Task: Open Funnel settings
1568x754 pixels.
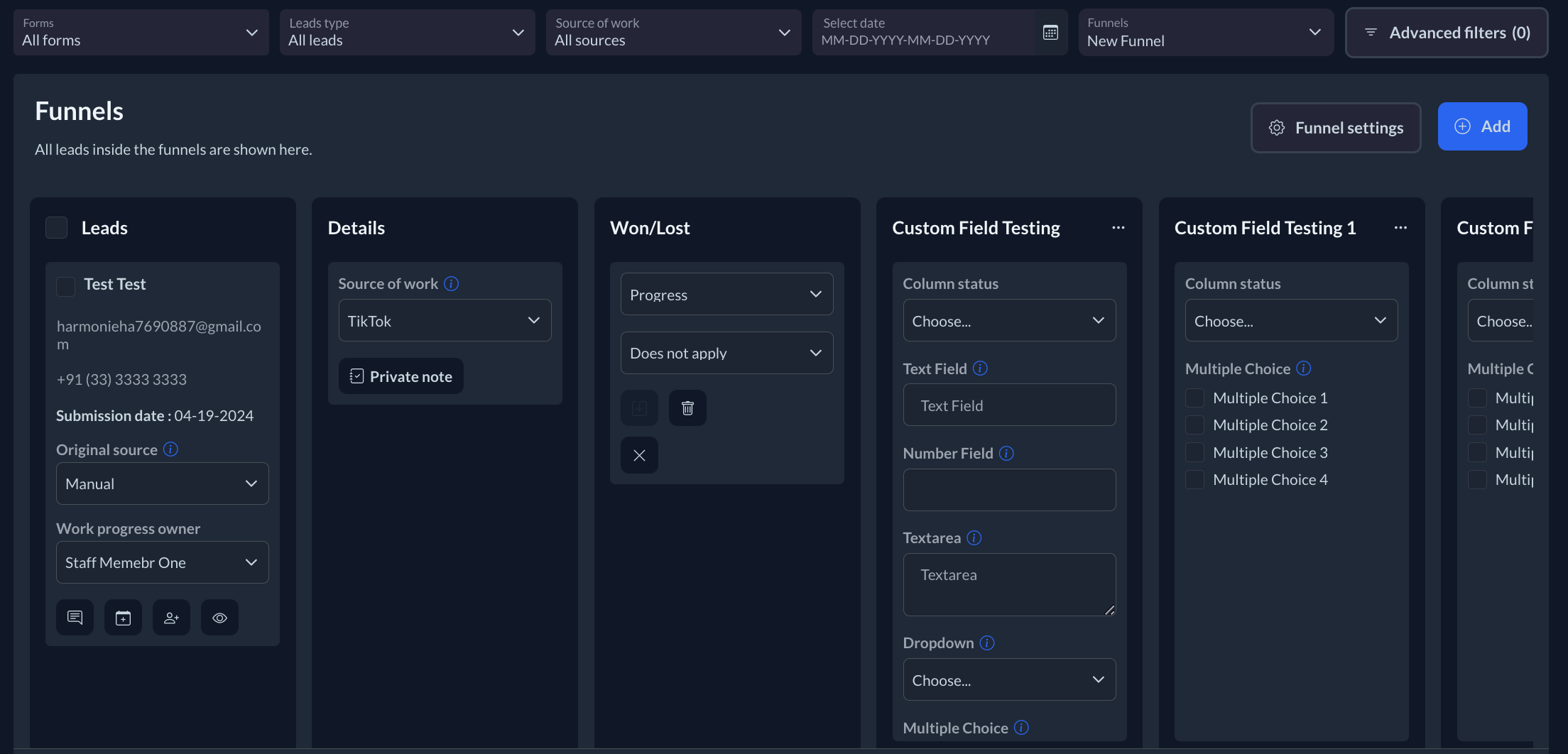Action: (x=1336, y=128)
